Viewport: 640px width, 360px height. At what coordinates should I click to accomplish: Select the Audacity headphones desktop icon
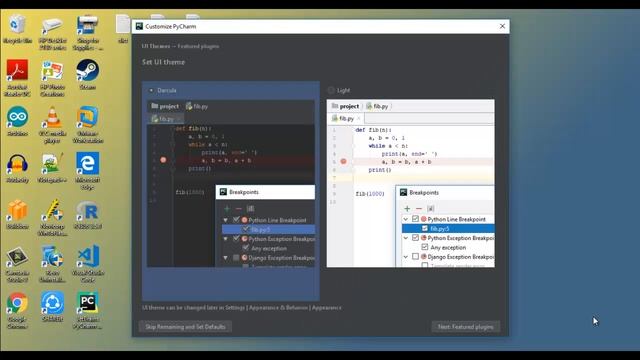coord(17,168)
